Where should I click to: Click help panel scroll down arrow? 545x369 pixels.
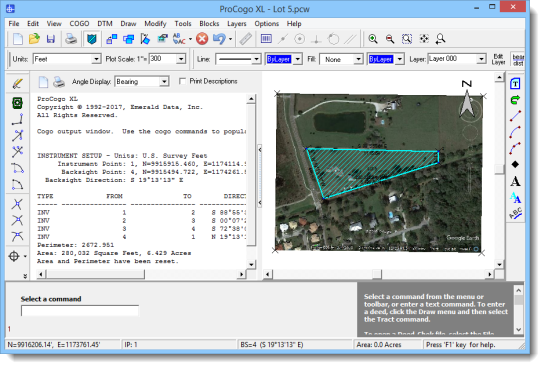518,329
